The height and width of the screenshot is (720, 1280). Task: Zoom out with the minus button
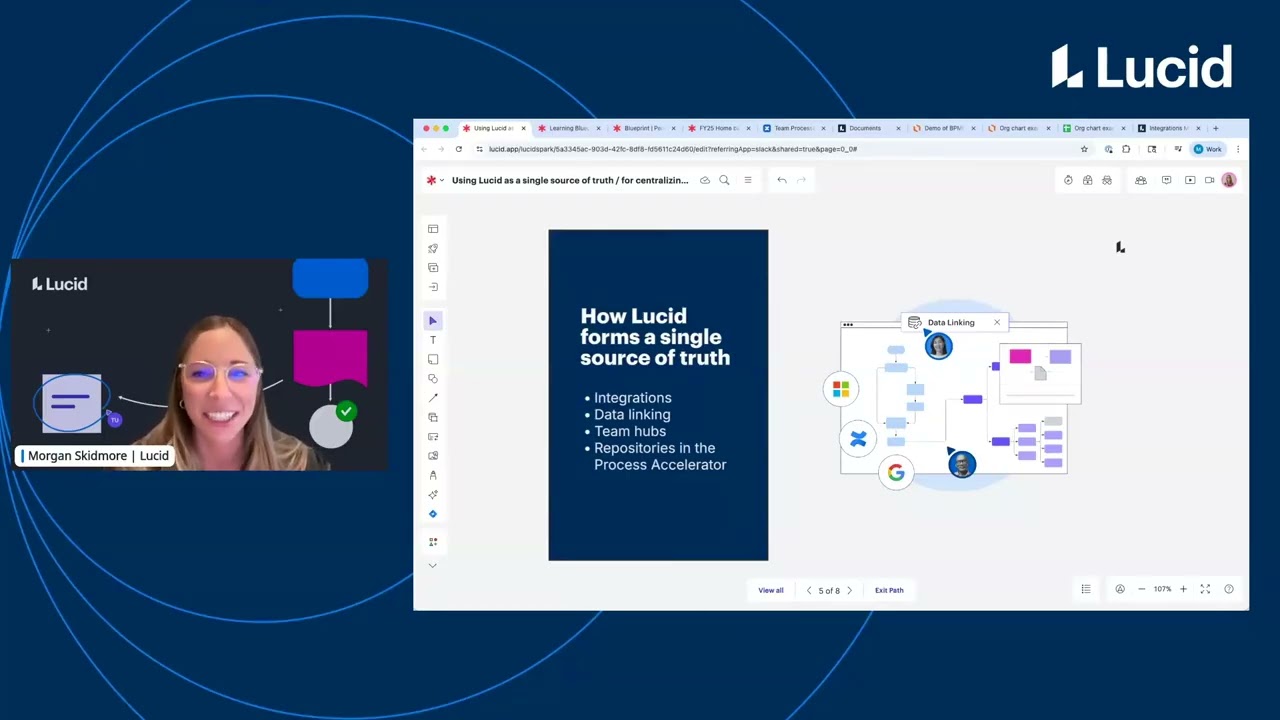point(1142,589)
